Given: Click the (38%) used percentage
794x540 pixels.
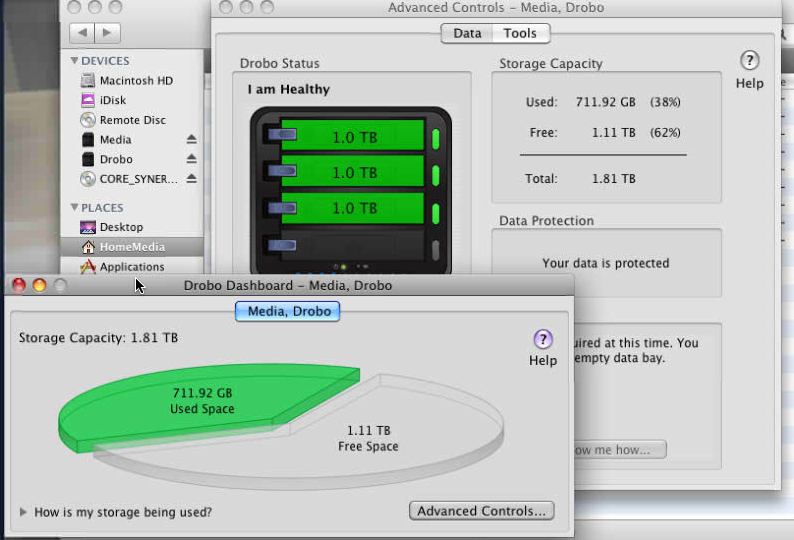Looking at the screenshot, I should [x=665, y=102].
